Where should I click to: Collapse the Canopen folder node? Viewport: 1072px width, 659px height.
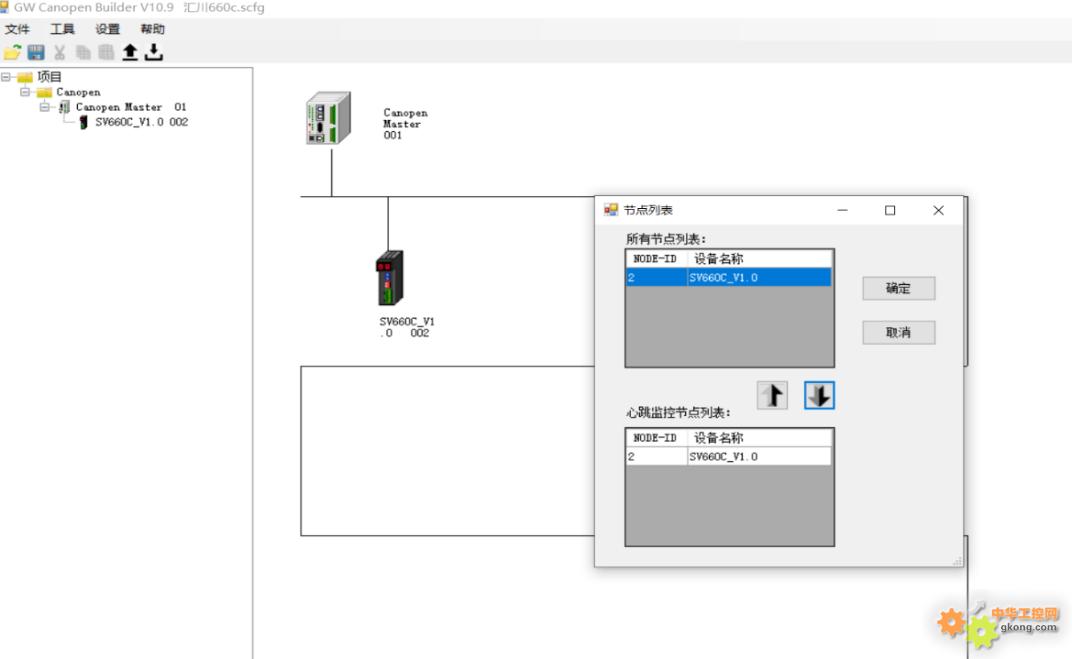click(x=25, y=92)
